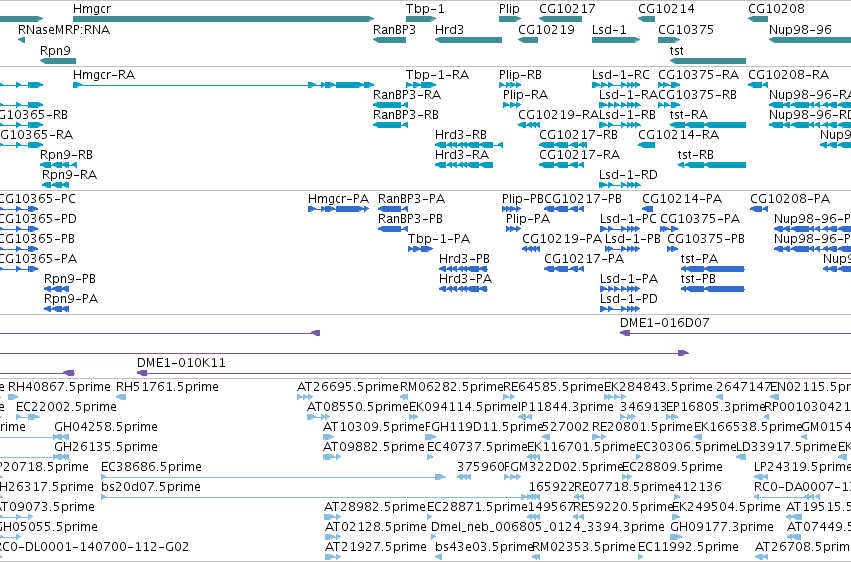This screenshot has width=851, height=562.
Task: Click the Rpn9-PA protein label
Action: 71,299
